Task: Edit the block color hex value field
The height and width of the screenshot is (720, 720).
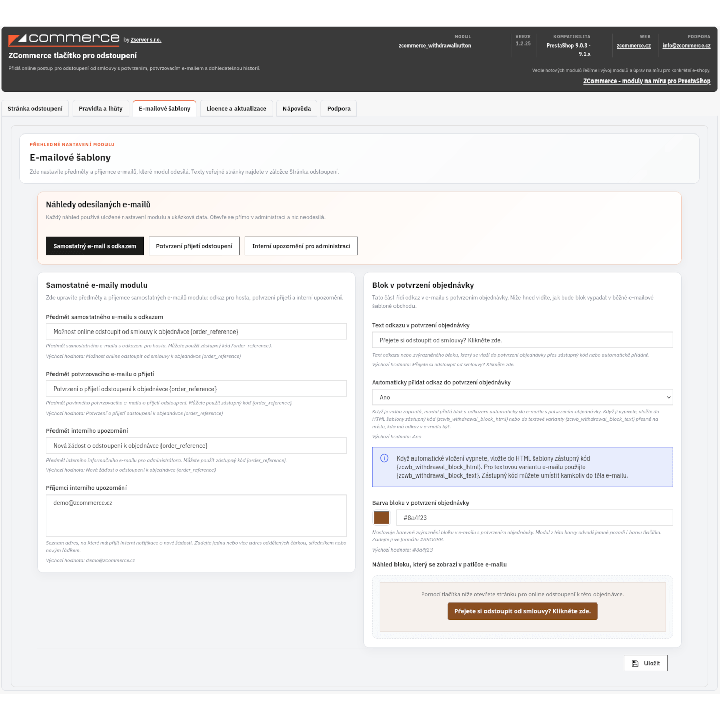Action: click(x=534, y=518)
